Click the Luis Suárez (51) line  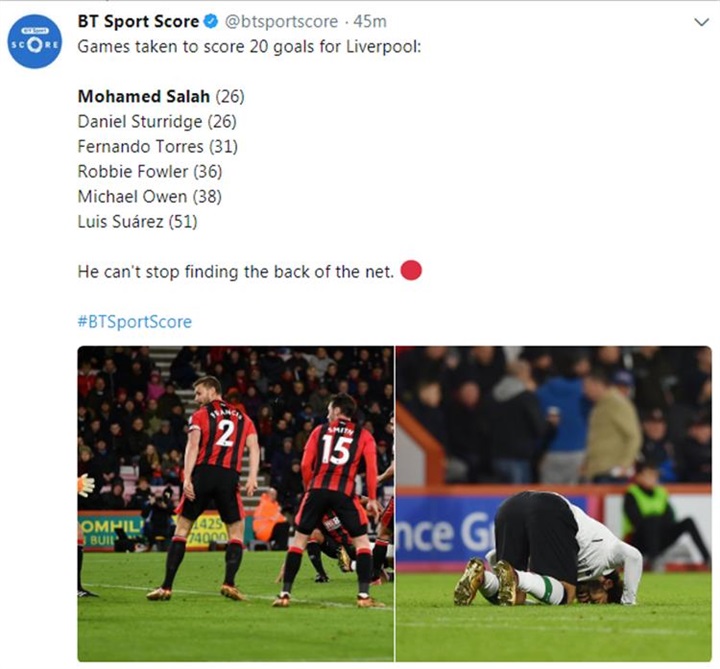point(137,221)
